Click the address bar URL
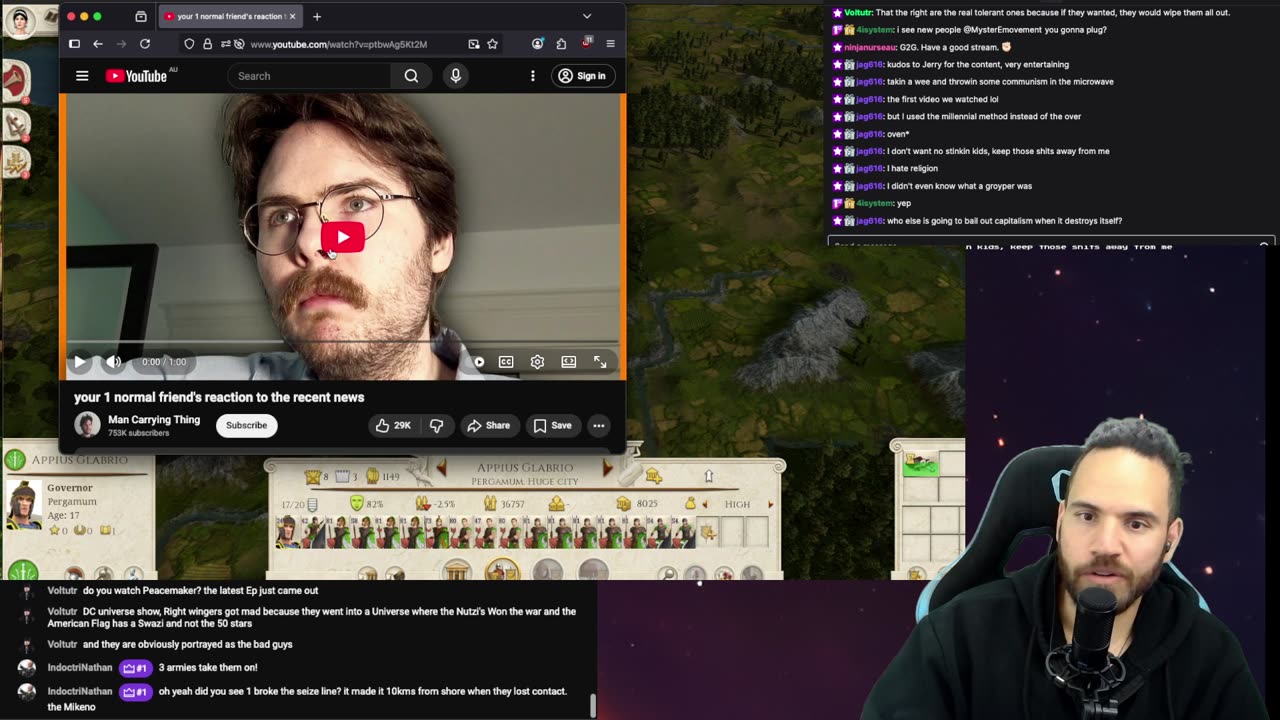 click(x=339, y=44)
